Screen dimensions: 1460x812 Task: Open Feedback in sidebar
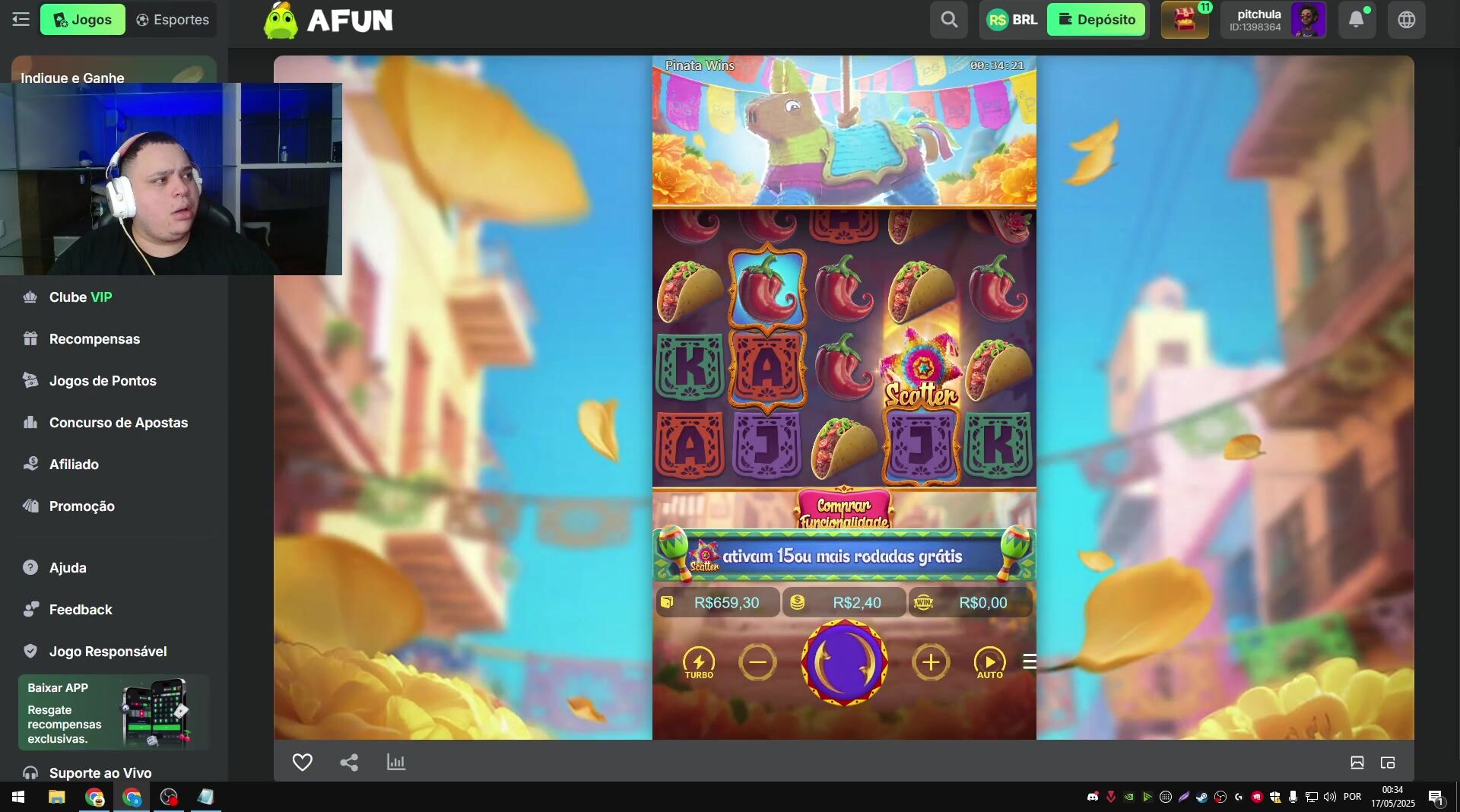[81, 610]
